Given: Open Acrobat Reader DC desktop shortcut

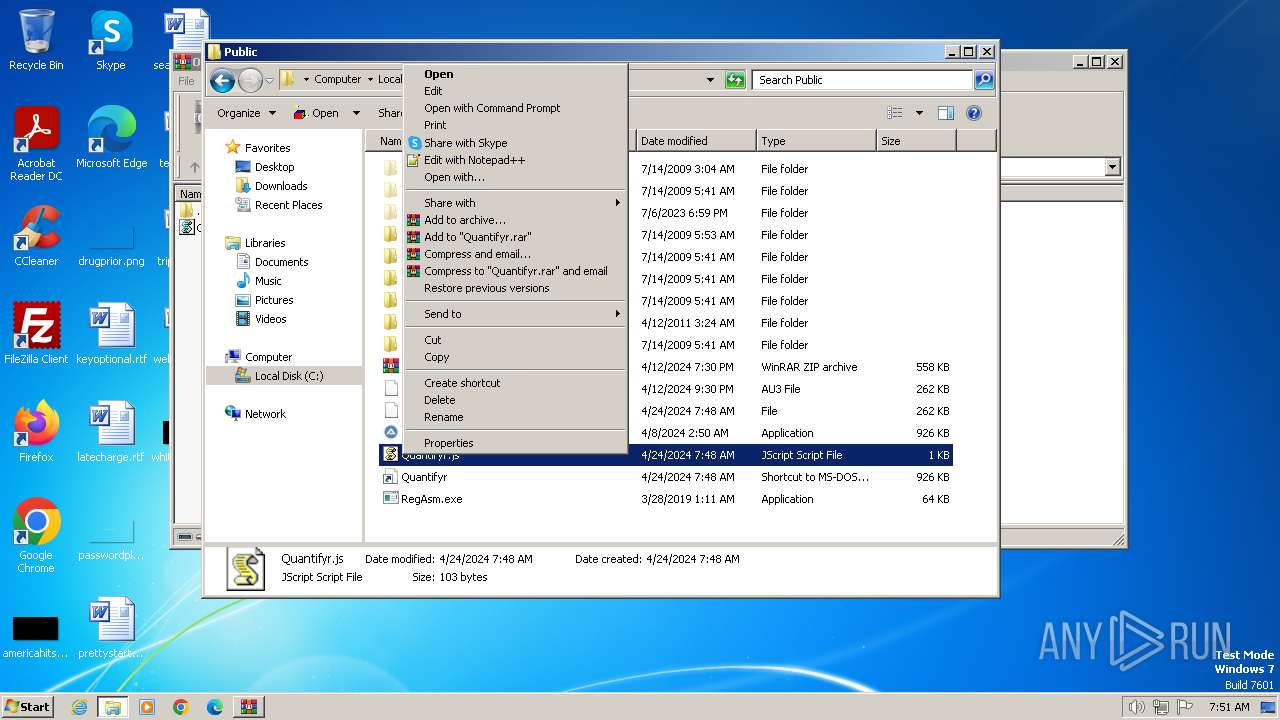Looking at the screenshot, I should tap(36, 144).
